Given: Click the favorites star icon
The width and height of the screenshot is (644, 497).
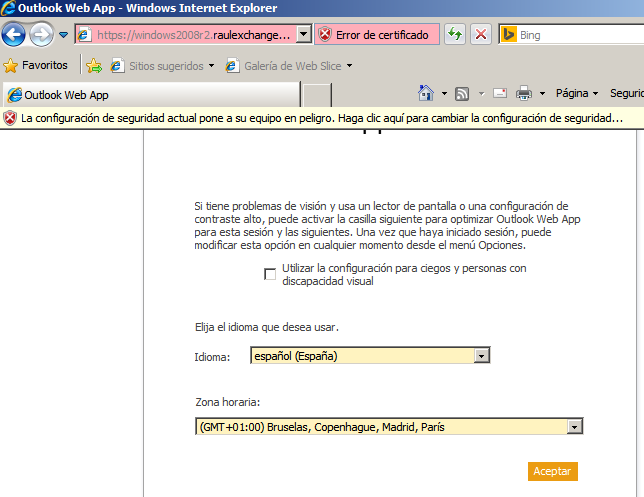Looking at the screenshot, I should (x=10, y=66).
